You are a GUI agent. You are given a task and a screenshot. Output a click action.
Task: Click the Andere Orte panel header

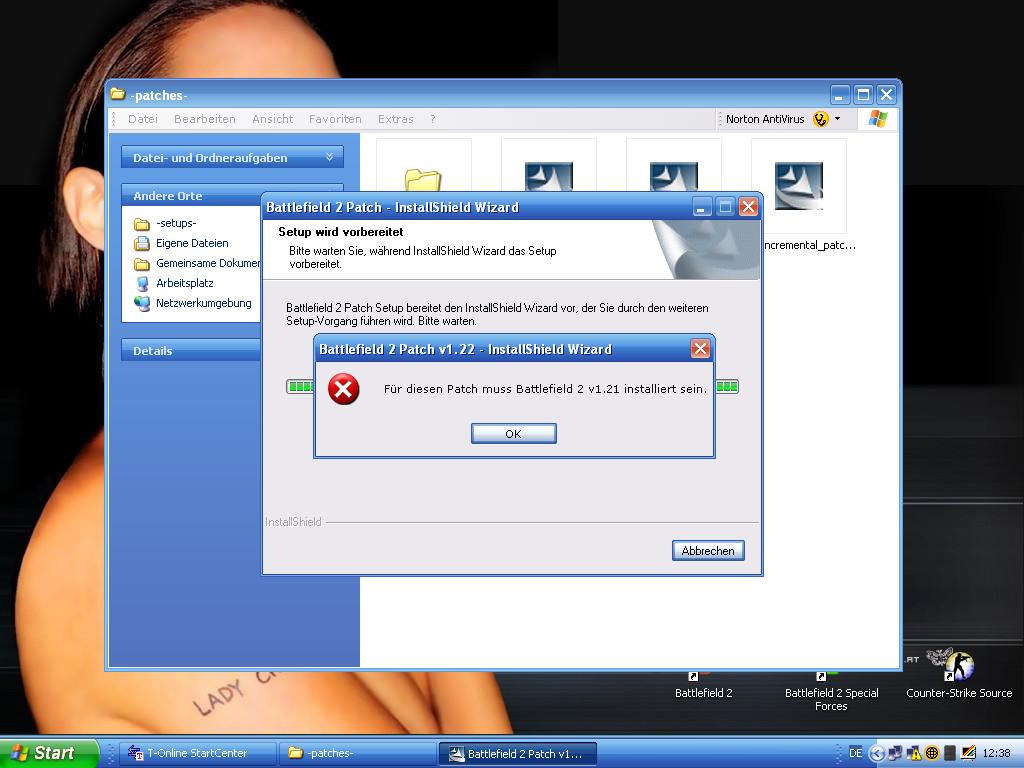pos(191,195)
